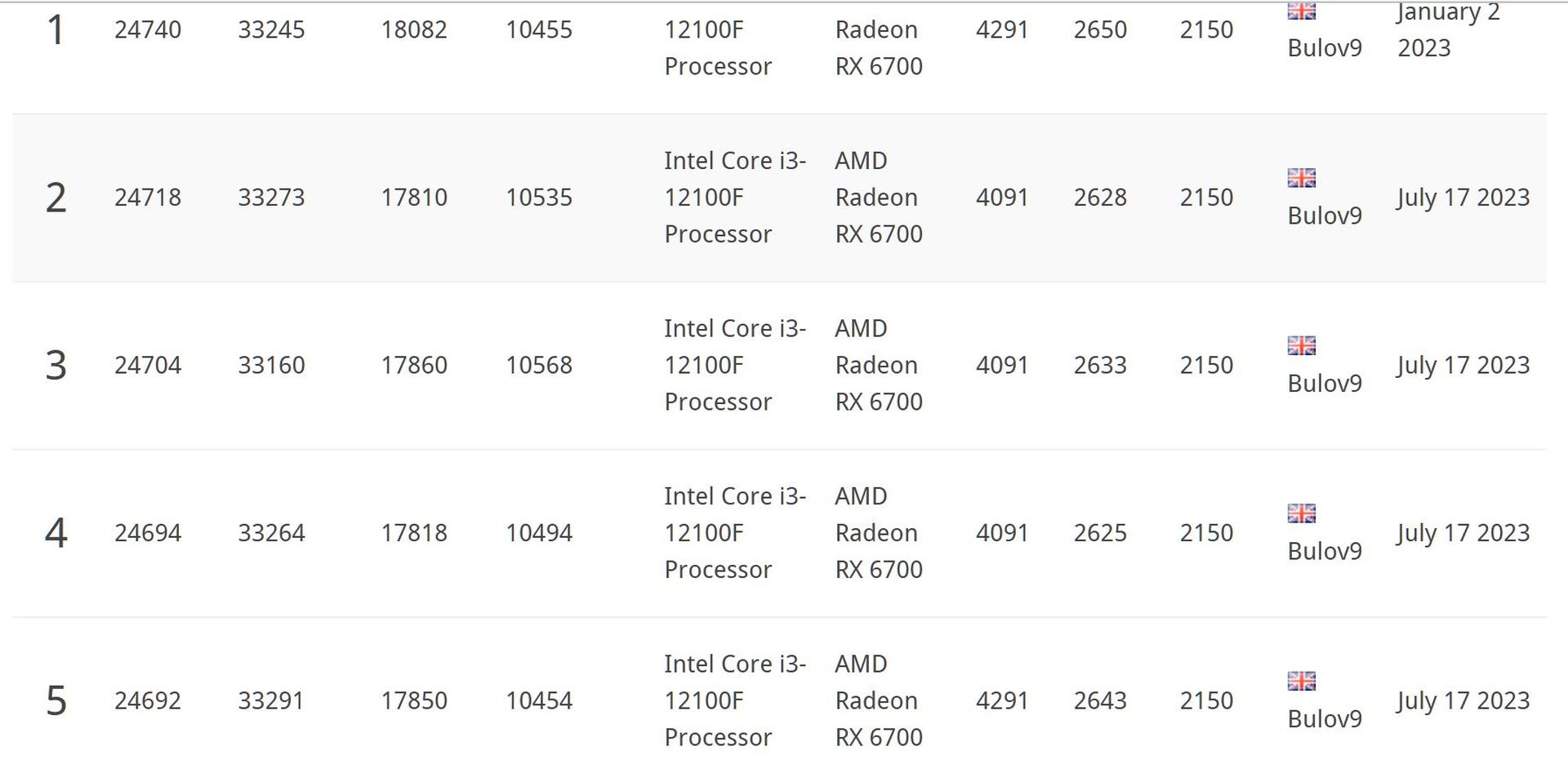
Task: Select the graphics score 33273 cell
Action: point(271,198)
